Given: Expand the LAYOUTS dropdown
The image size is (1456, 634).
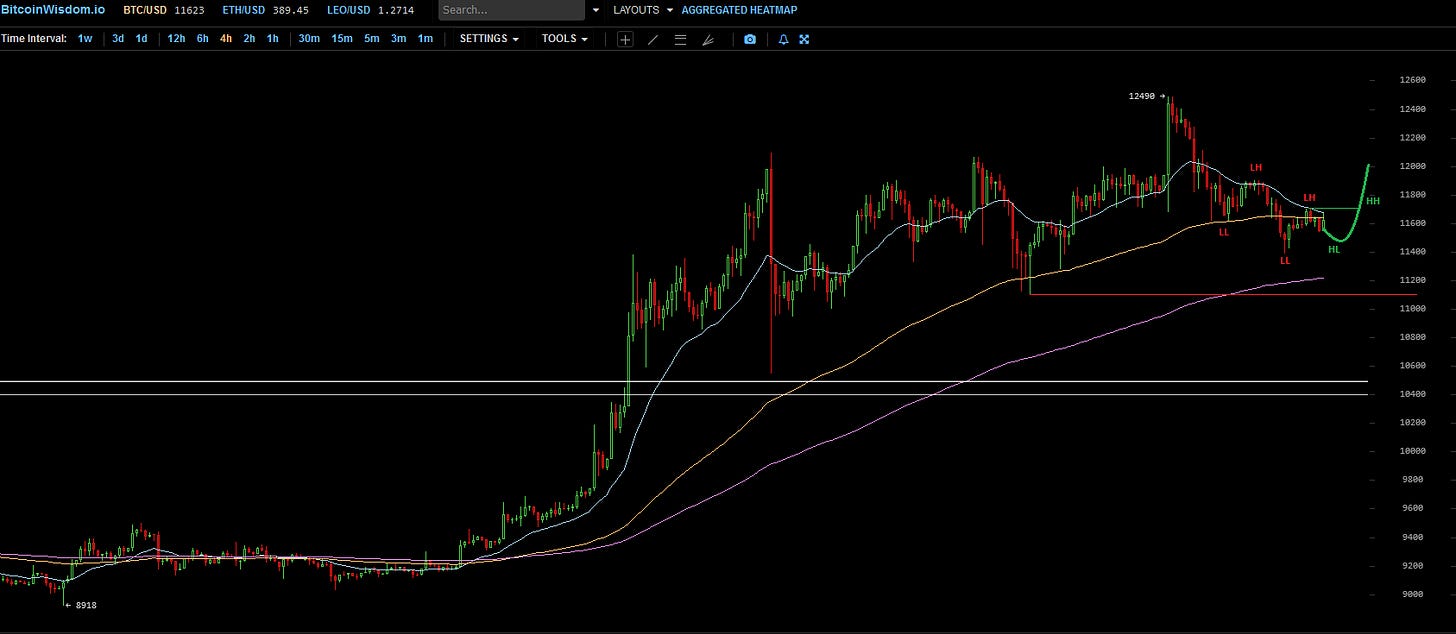Looking at the screenshot, I should tap(642, 10).
